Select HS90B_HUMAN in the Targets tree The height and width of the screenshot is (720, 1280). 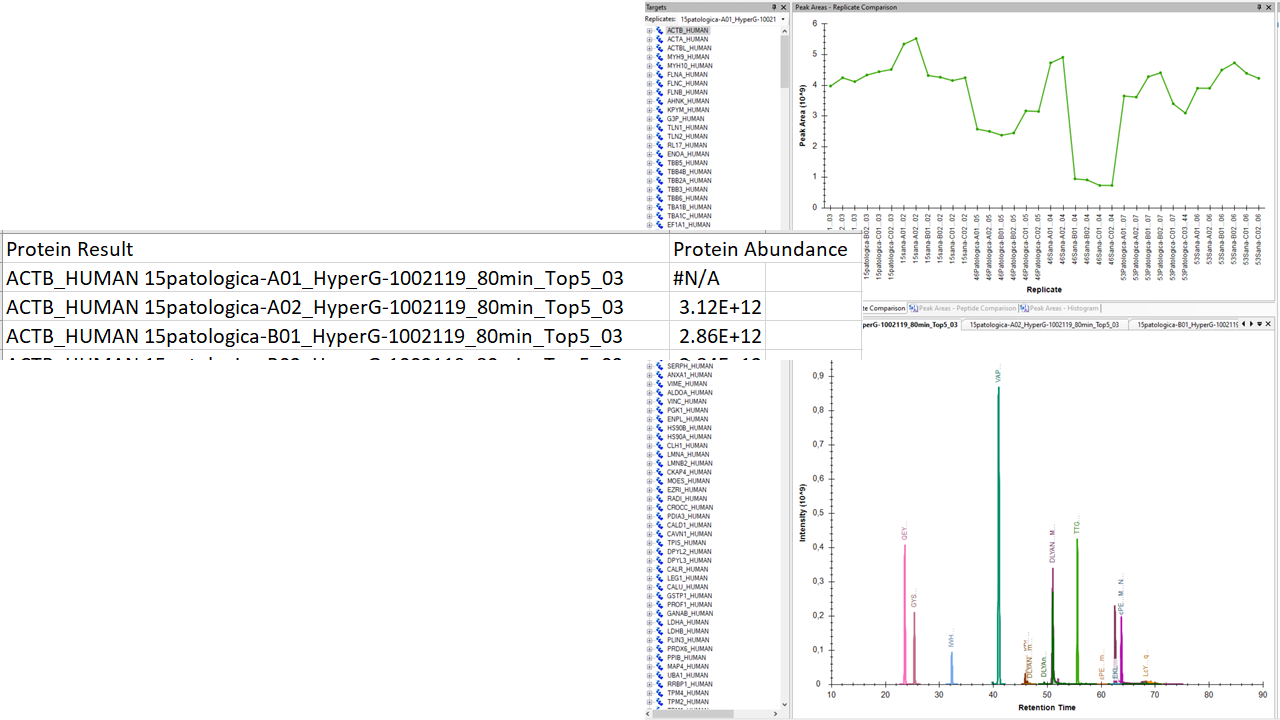pyautogui.click(x=689, y=428)
